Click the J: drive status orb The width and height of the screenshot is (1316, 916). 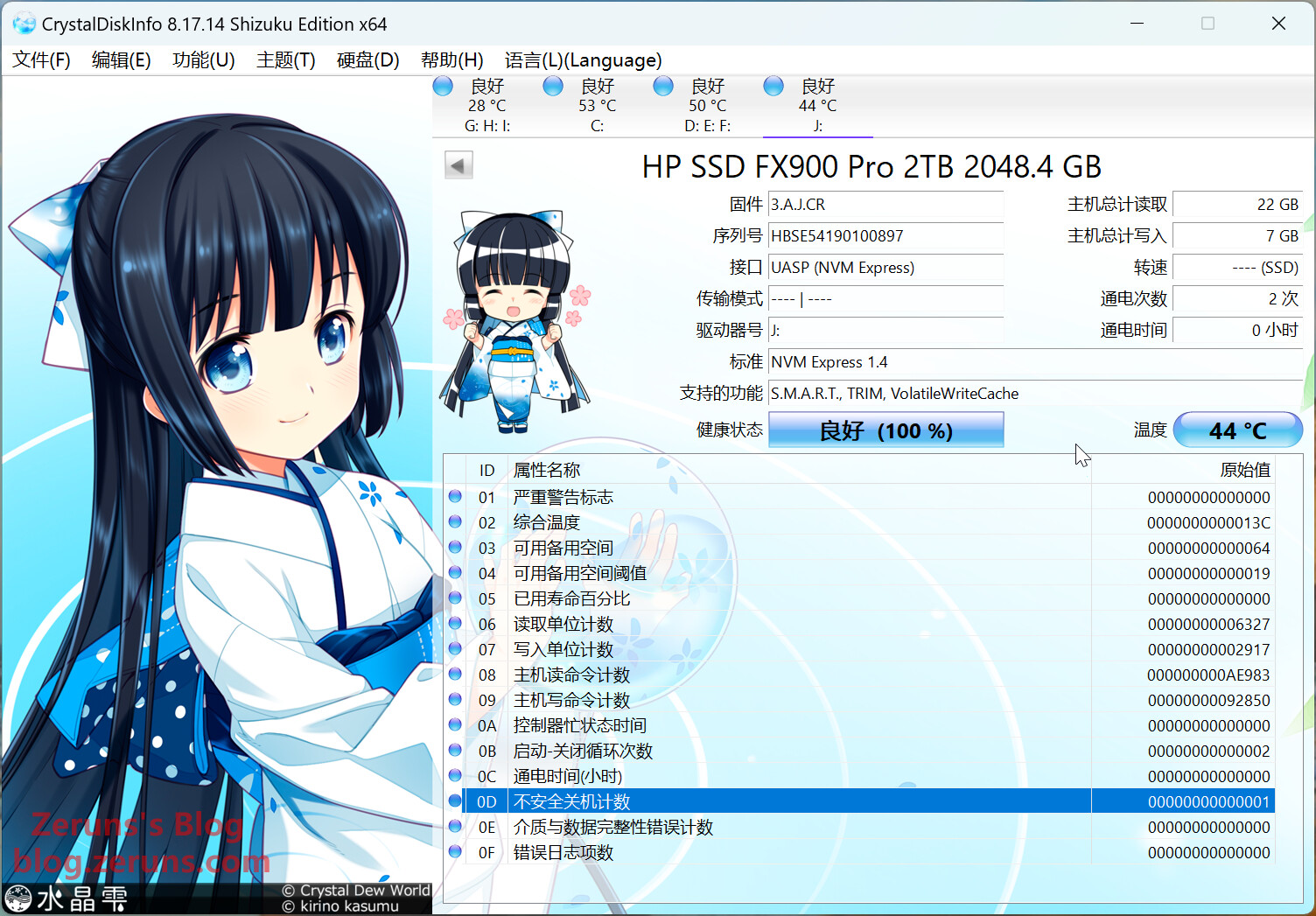(x=773, y=86)
